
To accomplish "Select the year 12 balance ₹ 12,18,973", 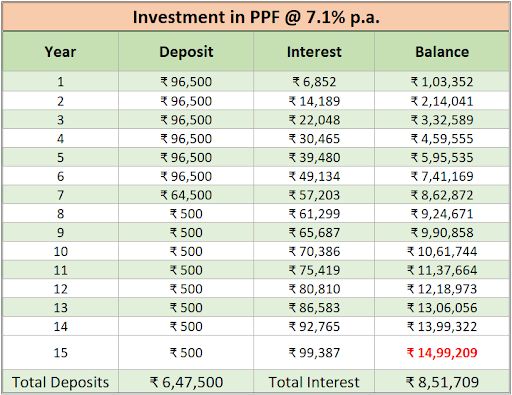I will coord(442,289).
